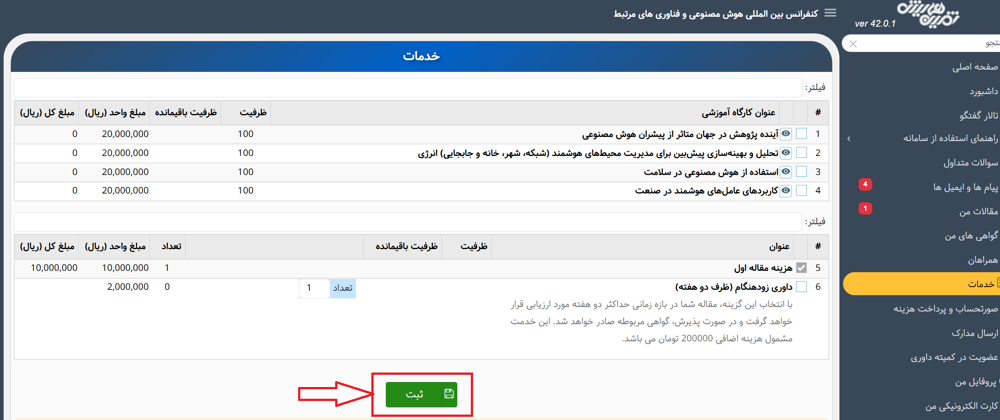
Task: Click the hamburger menu icon in header
Action: [x=829, y=13]
